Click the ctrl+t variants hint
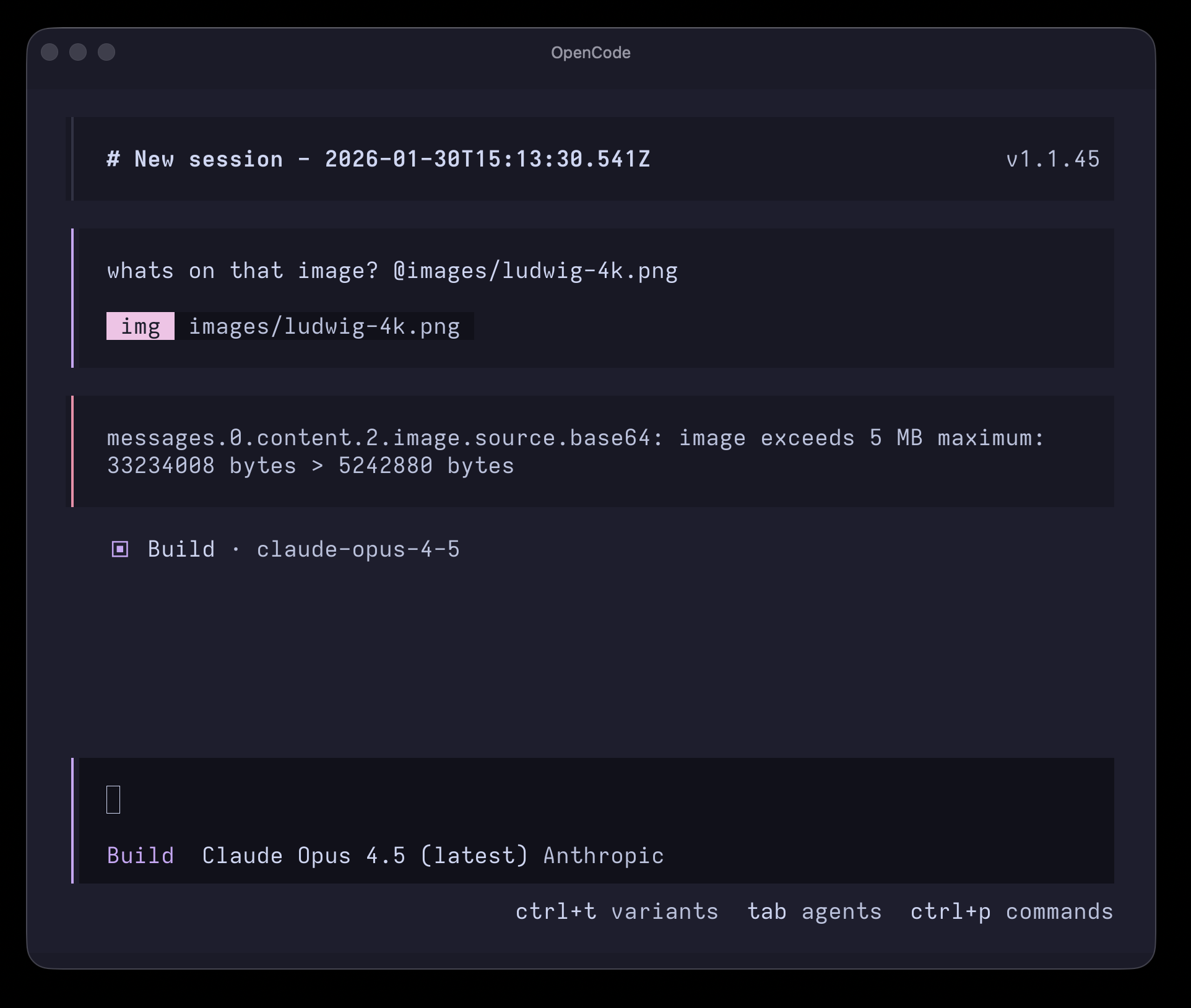Viewport: 1191px width, 1008px height. tap(617, 911)
